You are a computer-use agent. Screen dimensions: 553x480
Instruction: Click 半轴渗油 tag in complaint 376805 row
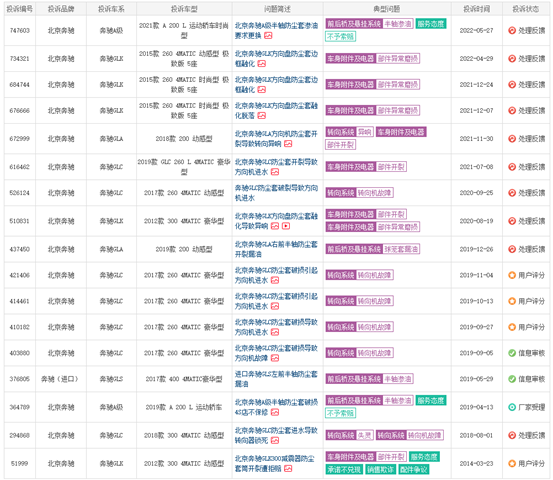click(398, 379)
